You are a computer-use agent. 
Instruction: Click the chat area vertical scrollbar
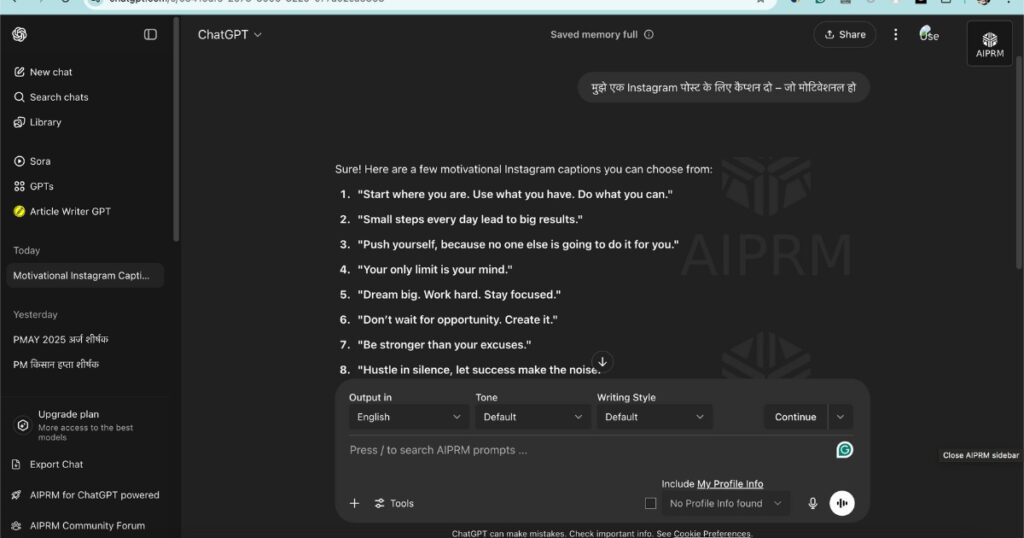pyautogui.click(x=1019, y=163)
